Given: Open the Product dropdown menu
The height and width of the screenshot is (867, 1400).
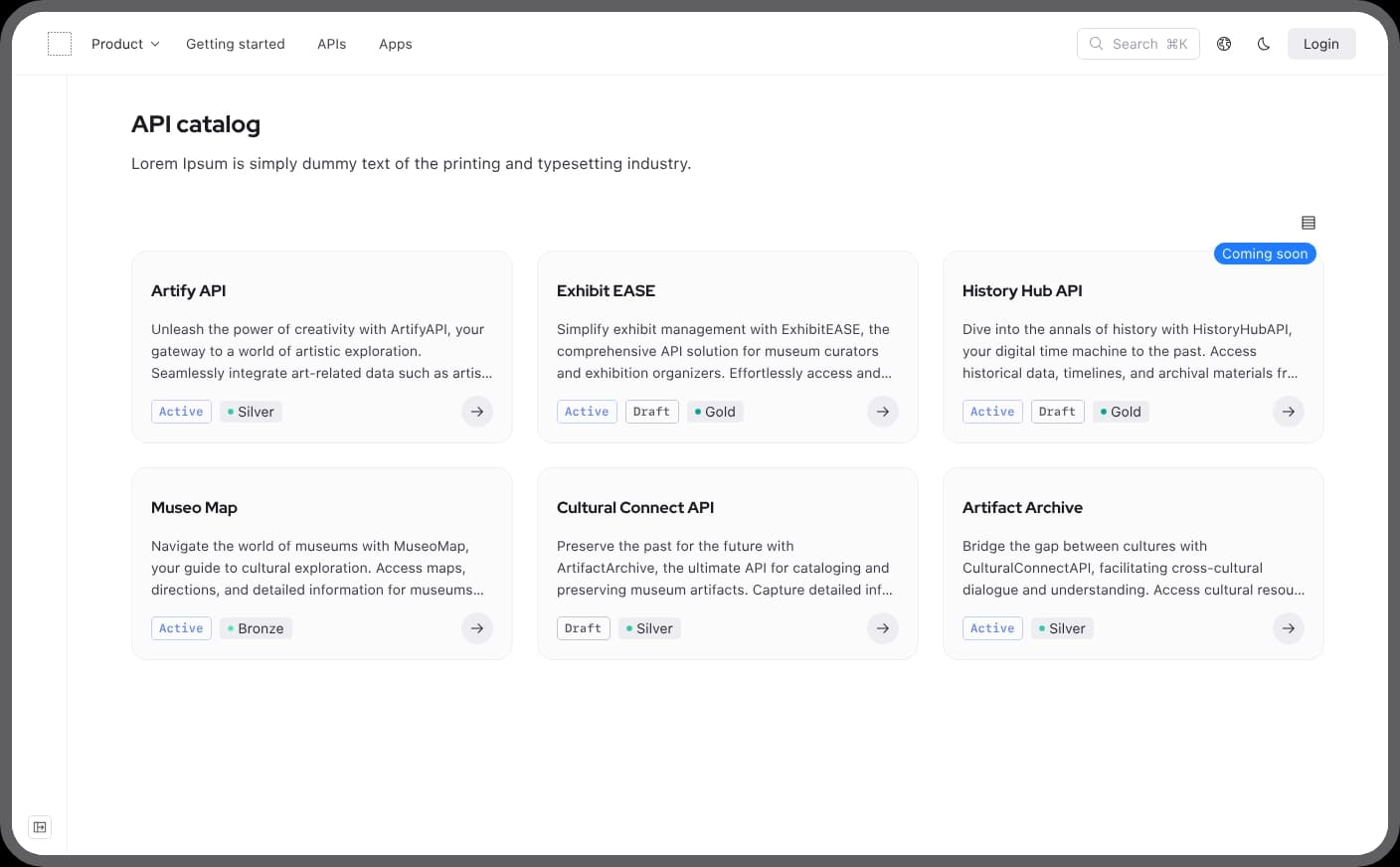Looking at the screenshot, I should pos(125,44).
